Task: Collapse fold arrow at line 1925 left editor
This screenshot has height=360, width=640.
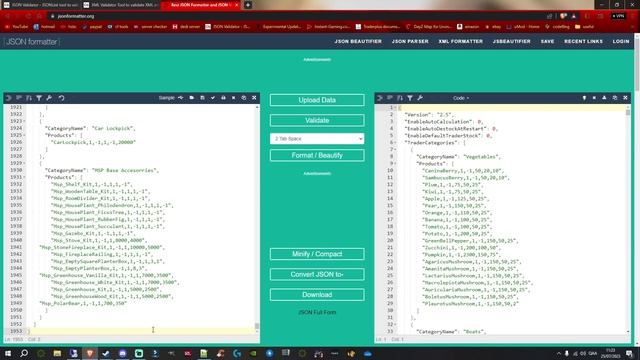Action: [x=24, y=135]
